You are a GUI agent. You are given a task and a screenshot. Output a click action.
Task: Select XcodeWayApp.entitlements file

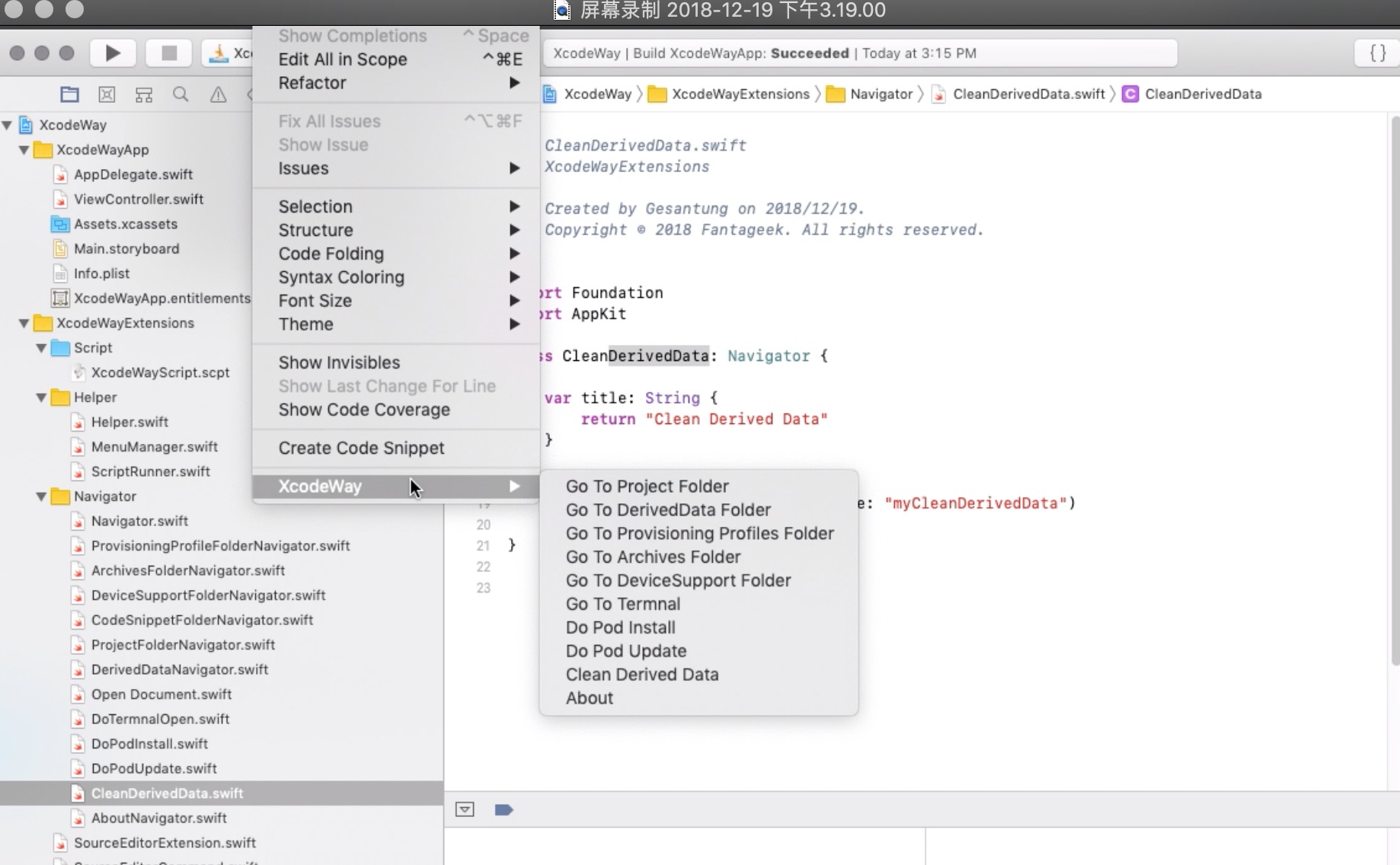click(x=162, y=298)
